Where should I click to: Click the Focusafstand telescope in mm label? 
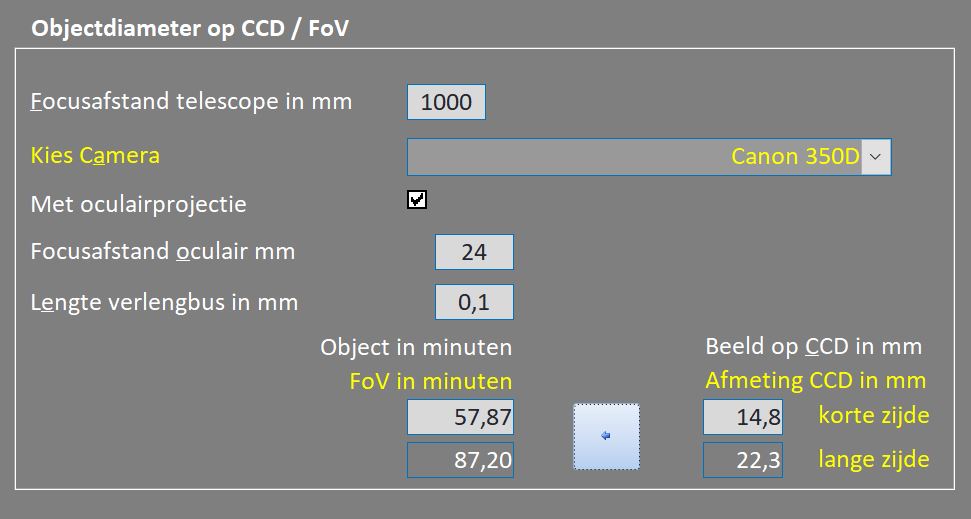pos(191,102)
